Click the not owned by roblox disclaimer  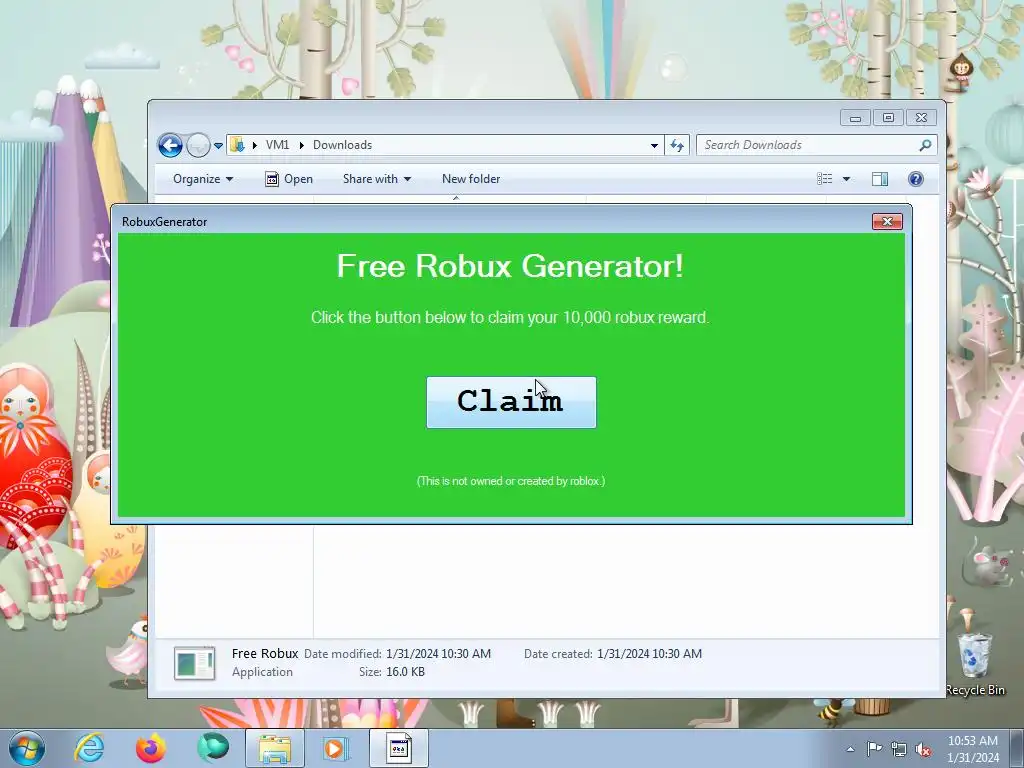tap(511, 481)
